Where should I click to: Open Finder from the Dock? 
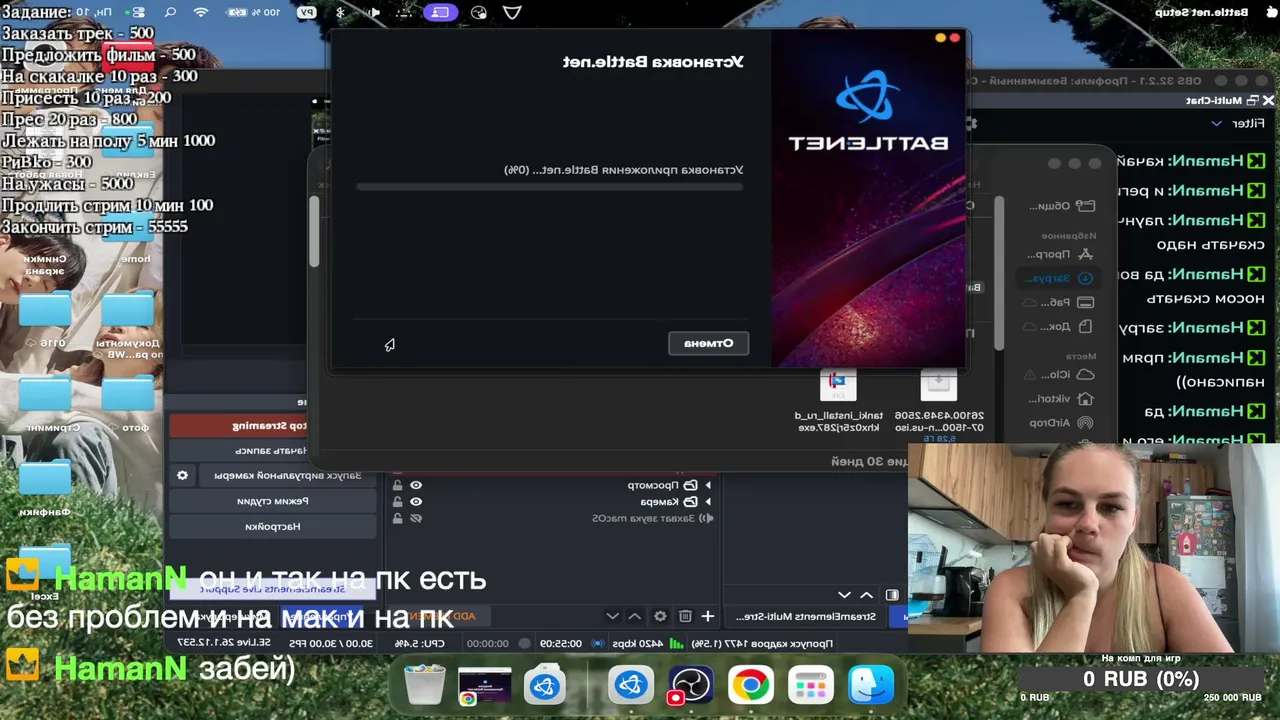click(x=871, y=686)
